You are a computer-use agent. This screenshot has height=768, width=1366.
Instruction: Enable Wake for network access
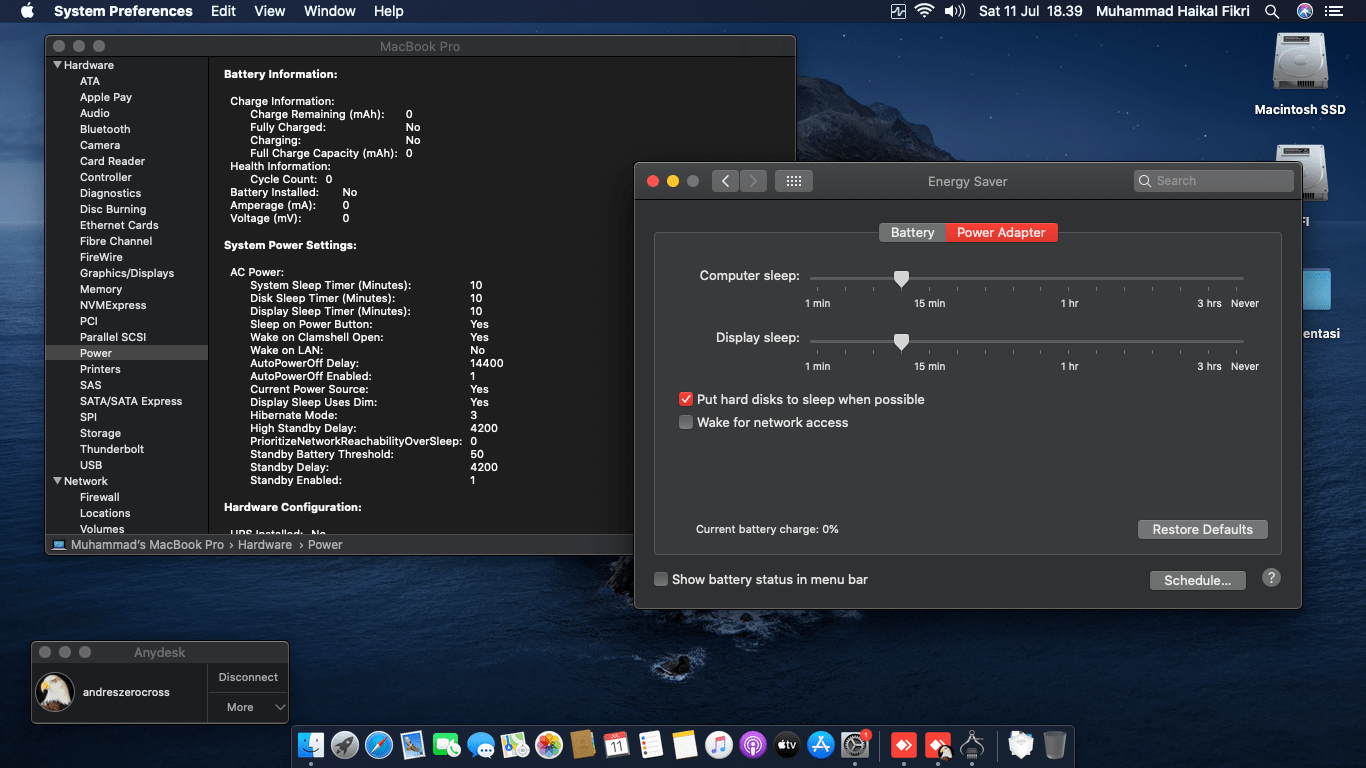686,422
